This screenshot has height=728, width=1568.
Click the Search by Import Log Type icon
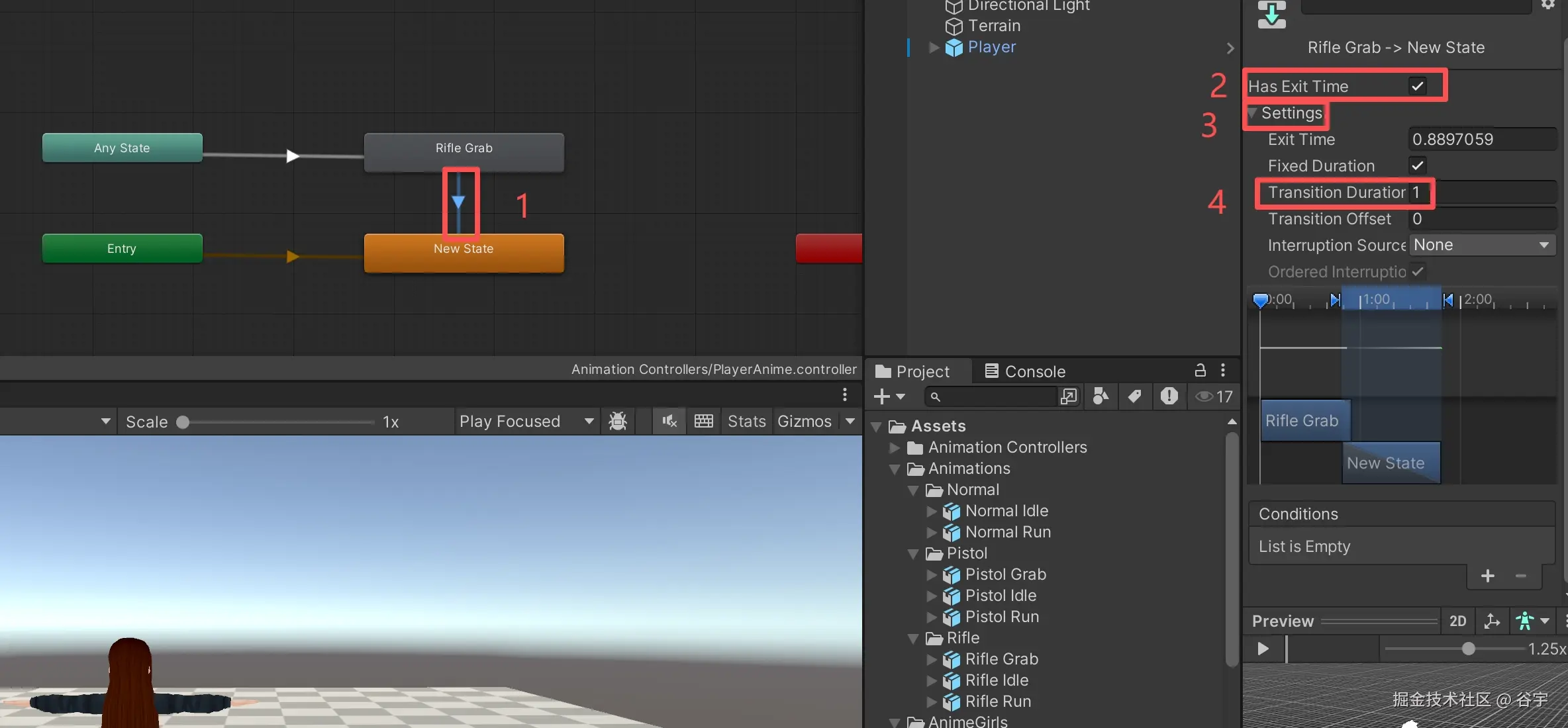point(1169,396)
